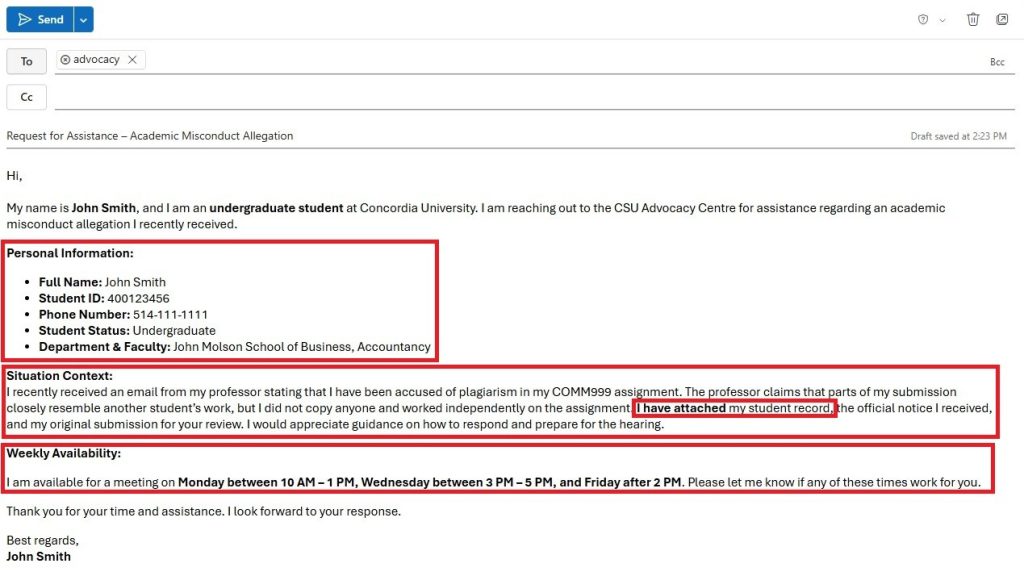Click the bold 'I have attached' text
Image resolution: width=1024 pixels, height=576 pixels.
click(x=681, y=408)
